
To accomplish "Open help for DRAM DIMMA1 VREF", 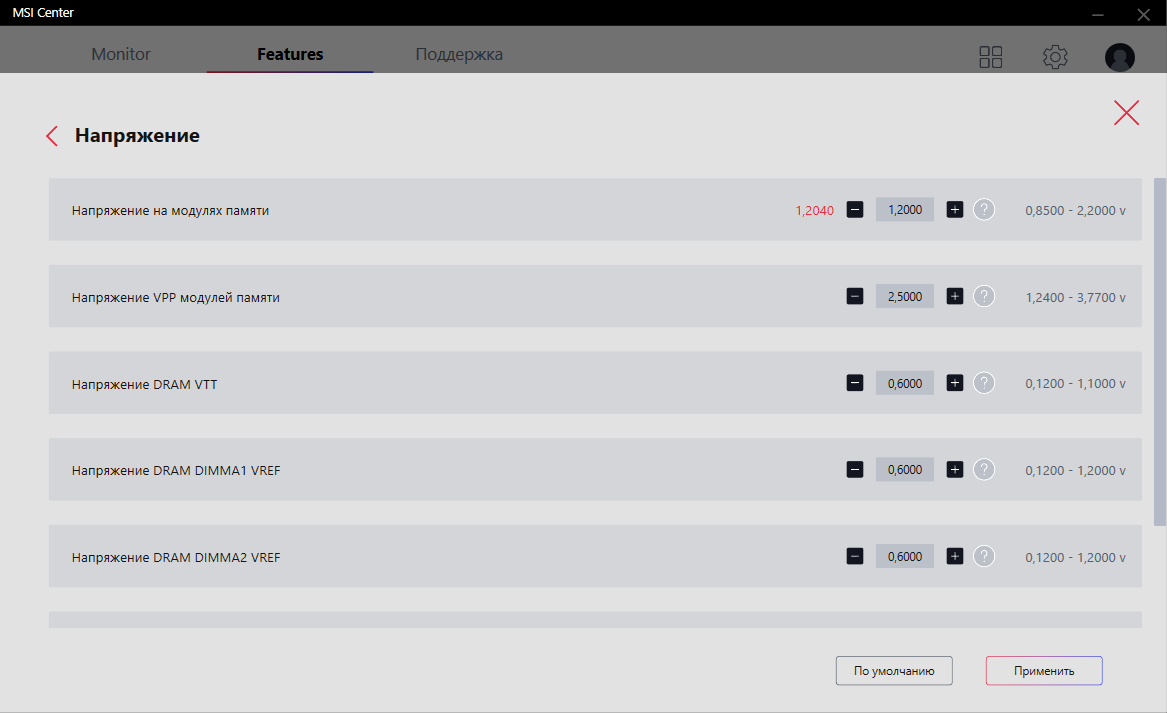I will pos(984,469).
